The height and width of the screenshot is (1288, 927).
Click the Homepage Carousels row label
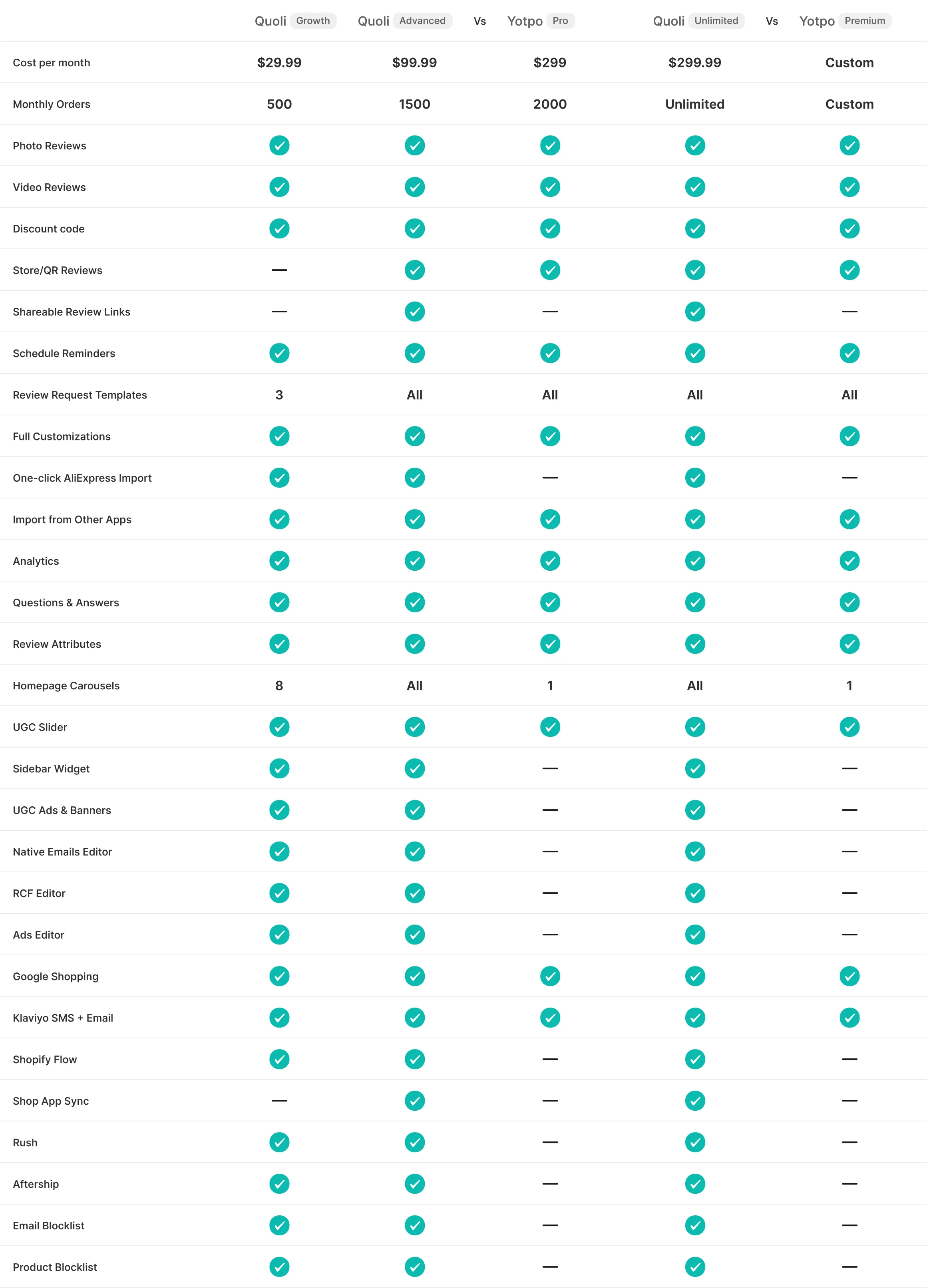pyautogui.click(x=66, y=685)
